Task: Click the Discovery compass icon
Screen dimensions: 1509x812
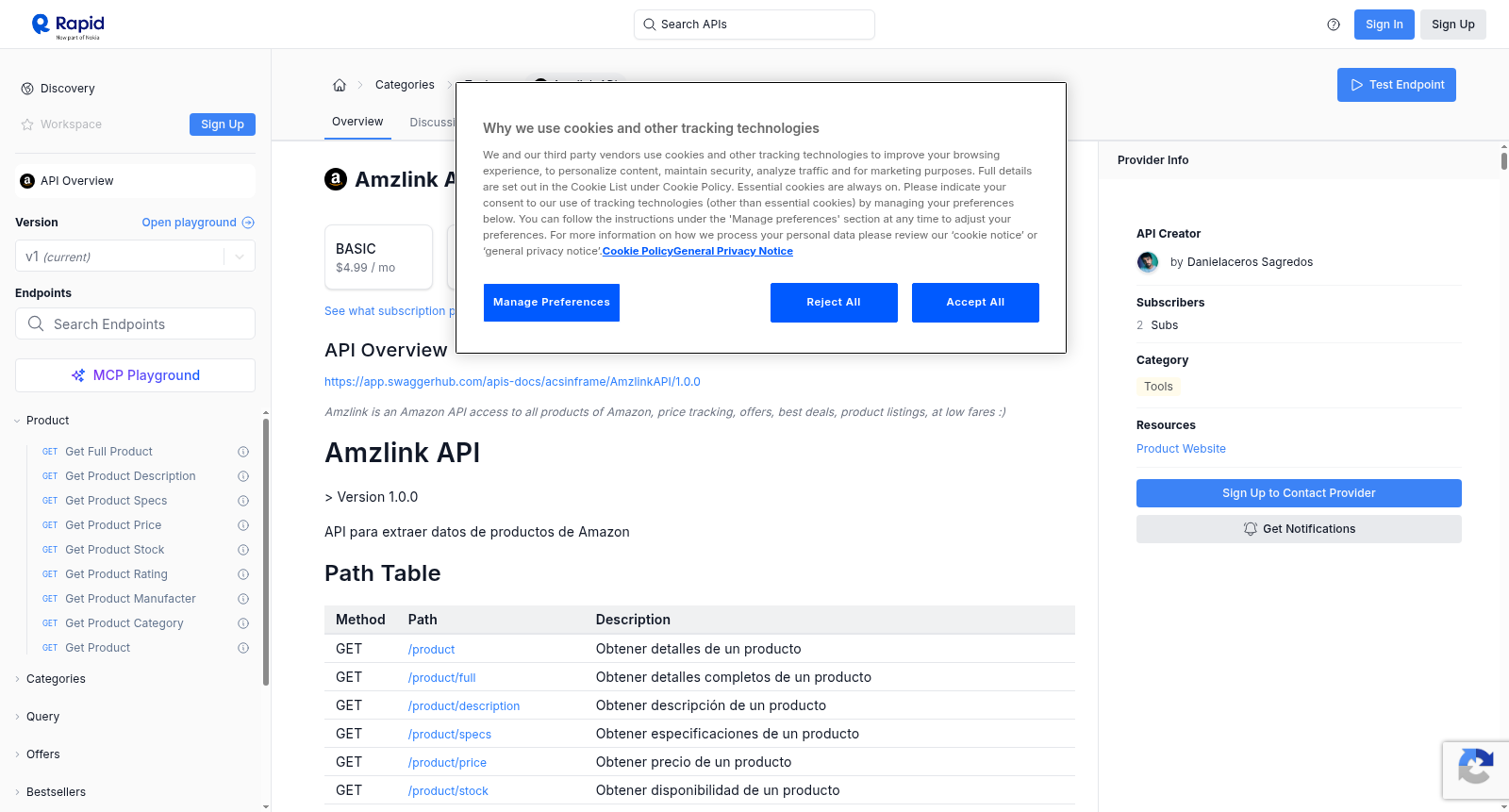Action: point(27,89)
